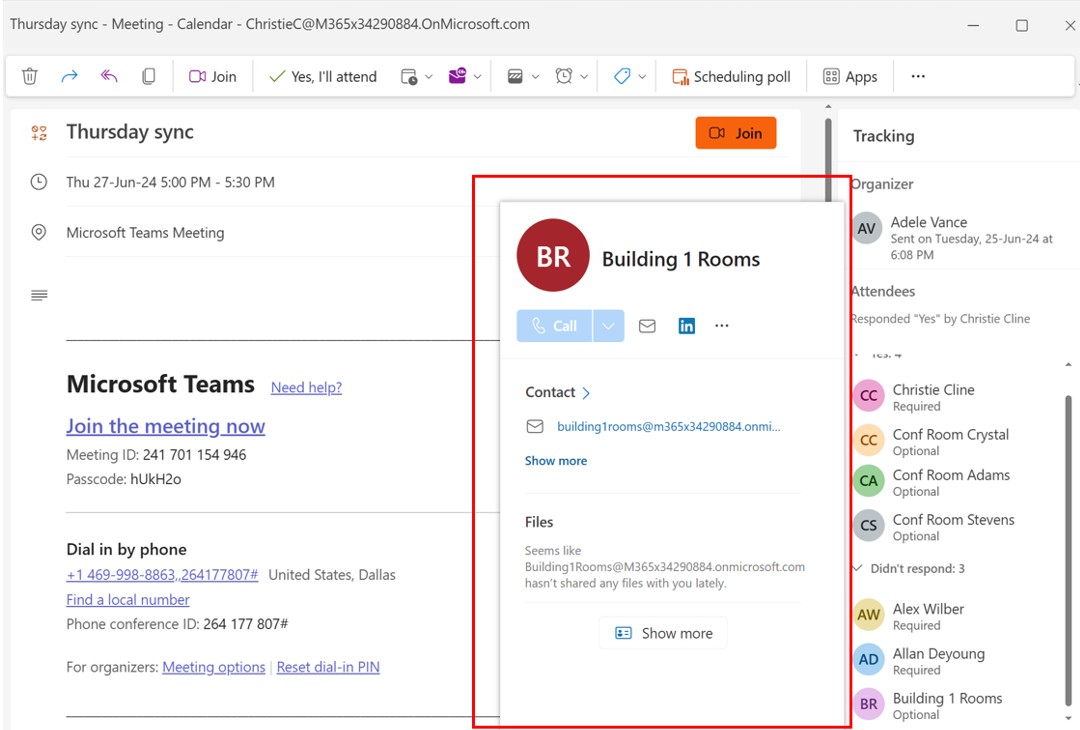Open the more options ellipsis menu in toolbar
1080x730 pixels.
tap(917, 76)
